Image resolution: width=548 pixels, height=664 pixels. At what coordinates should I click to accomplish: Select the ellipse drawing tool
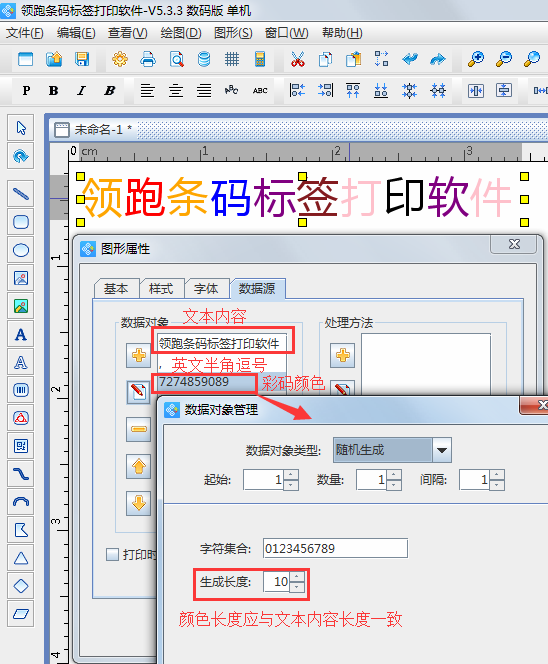pos(20,250)
